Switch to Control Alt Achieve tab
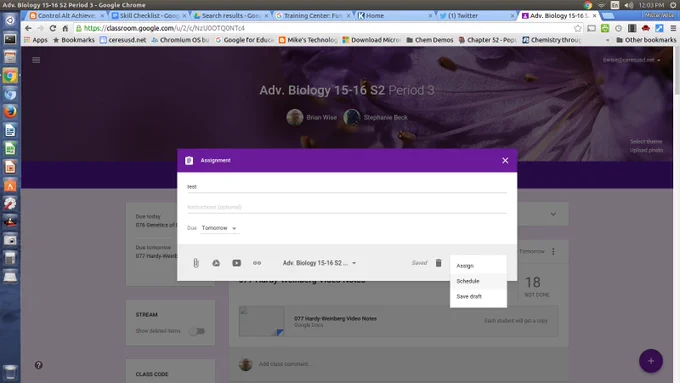 click(66, 16)
